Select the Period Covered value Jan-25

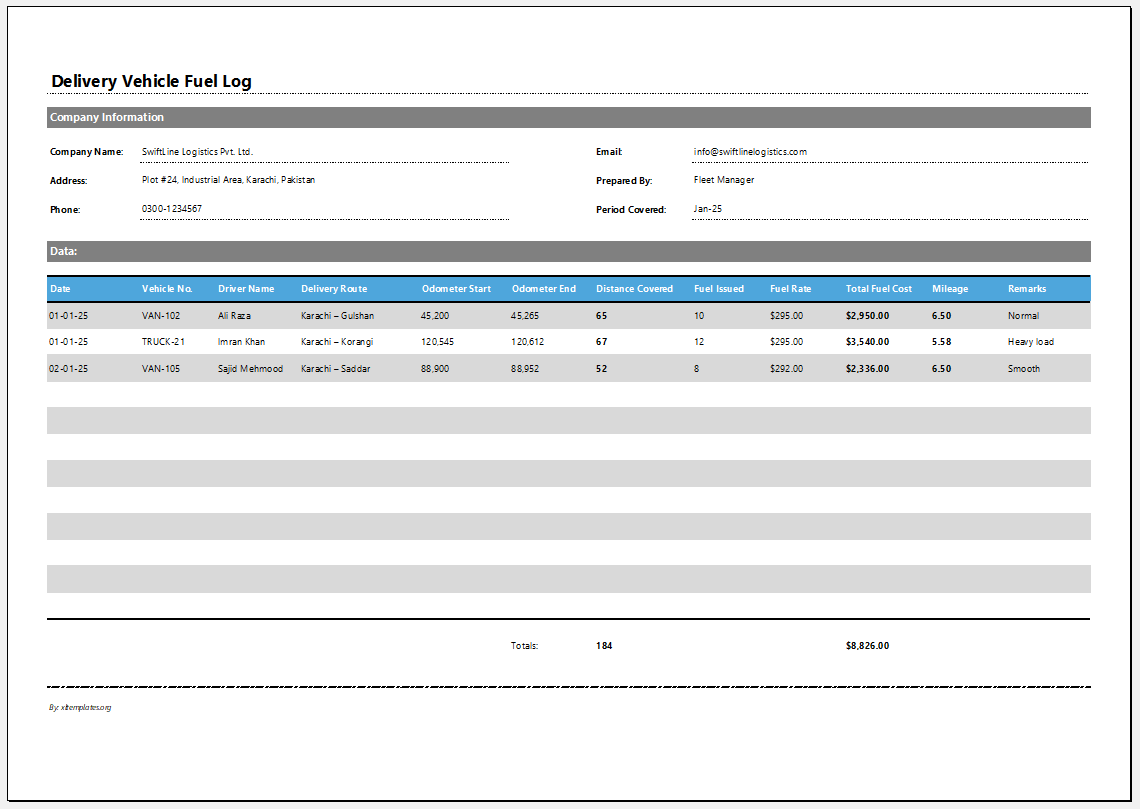click(x=707, y=209)
